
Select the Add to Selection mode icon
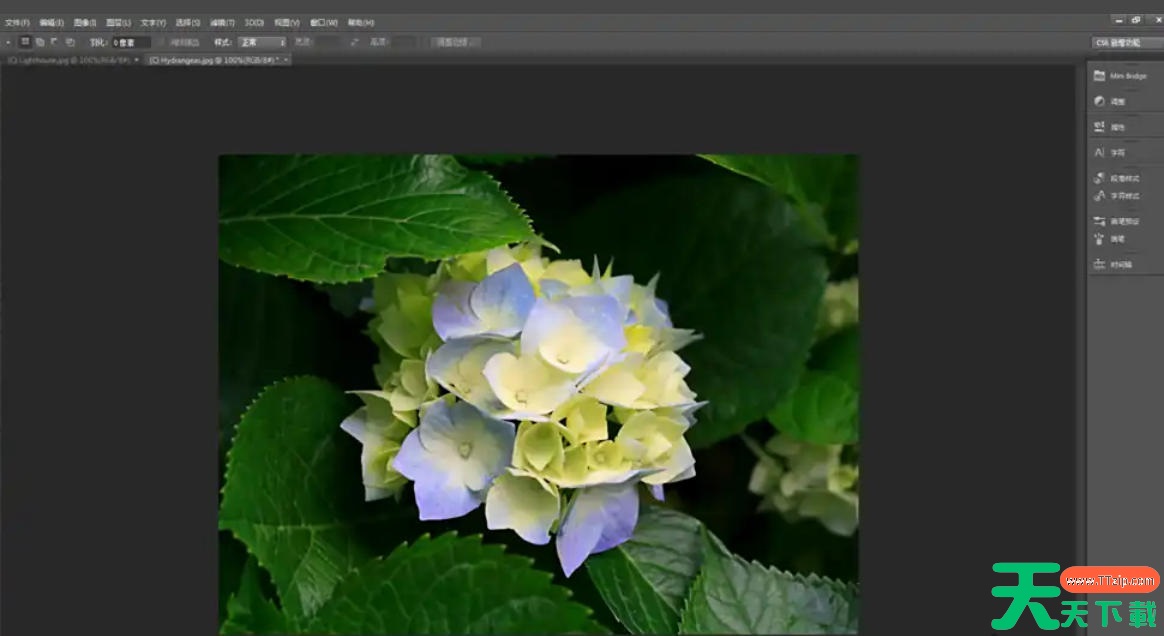point(40,42)
